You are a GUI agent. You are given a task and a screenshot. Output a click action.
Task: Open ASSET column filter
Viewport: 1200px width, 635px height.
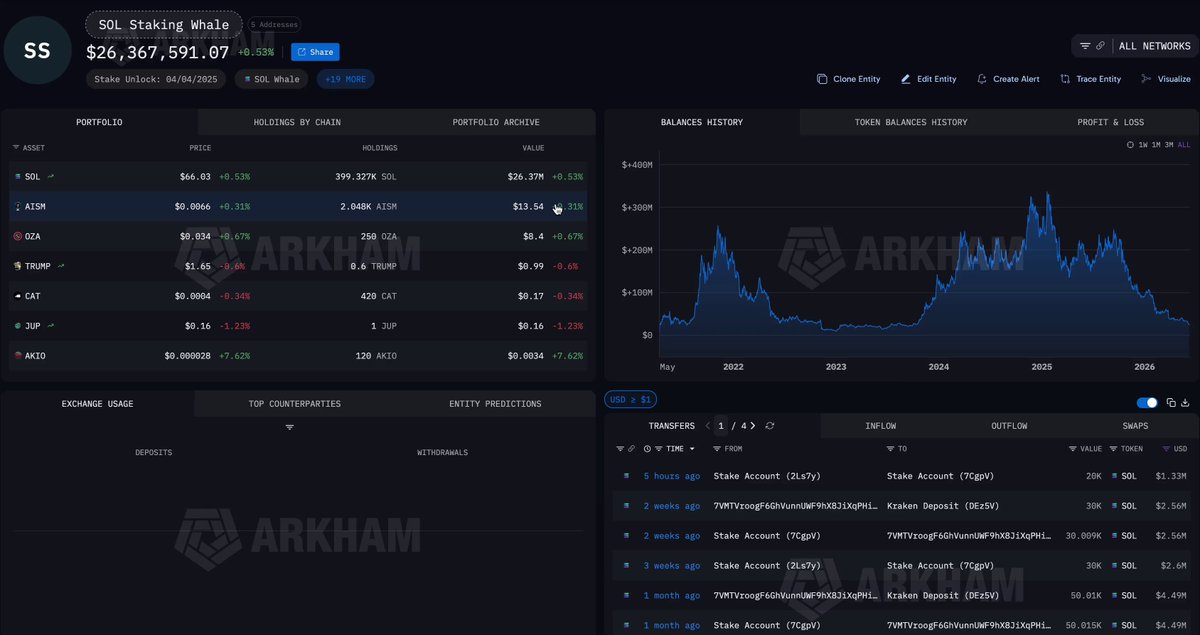(16, 148)
